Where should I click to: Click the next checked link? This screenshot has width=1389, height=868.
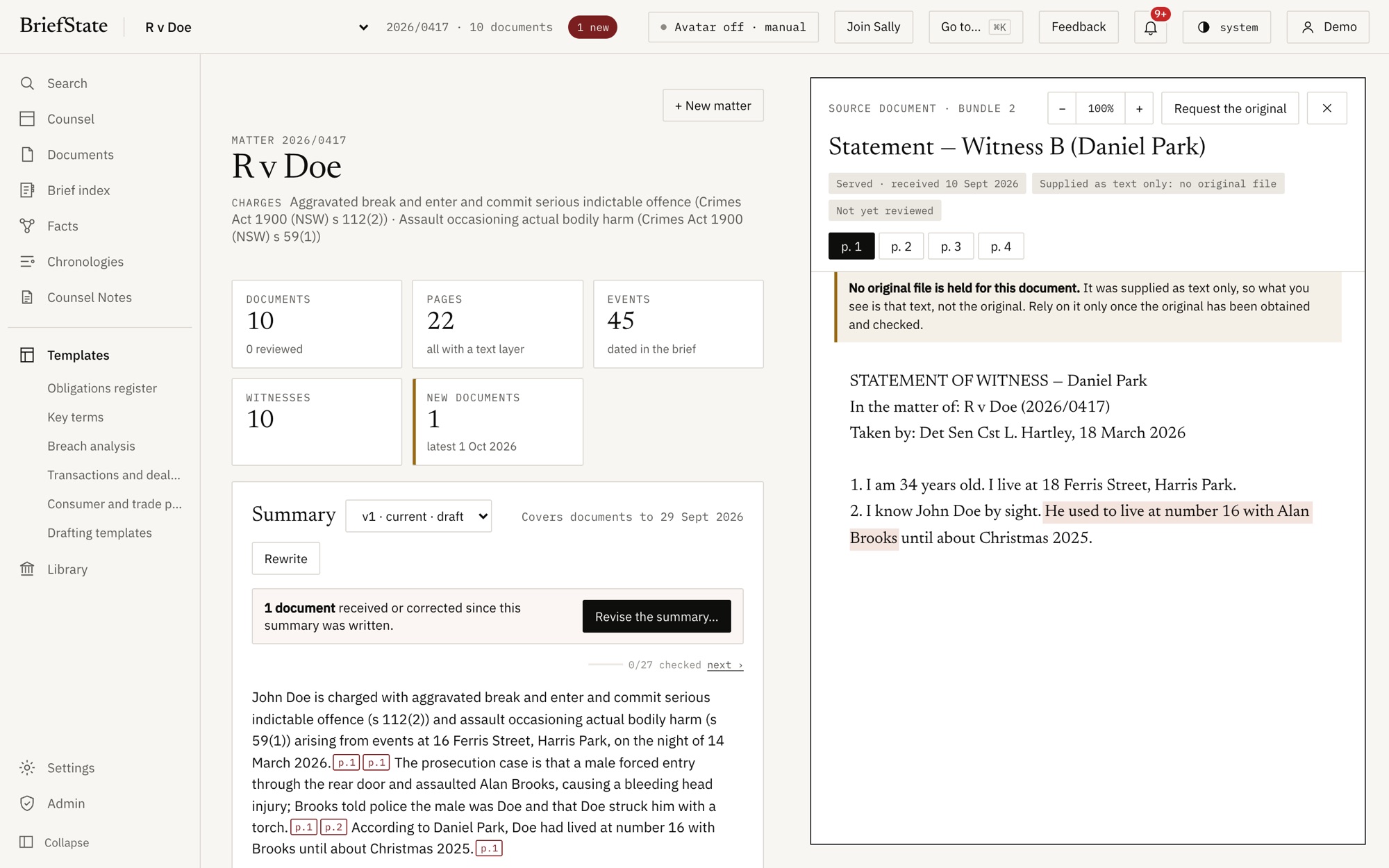coord(725,665)
